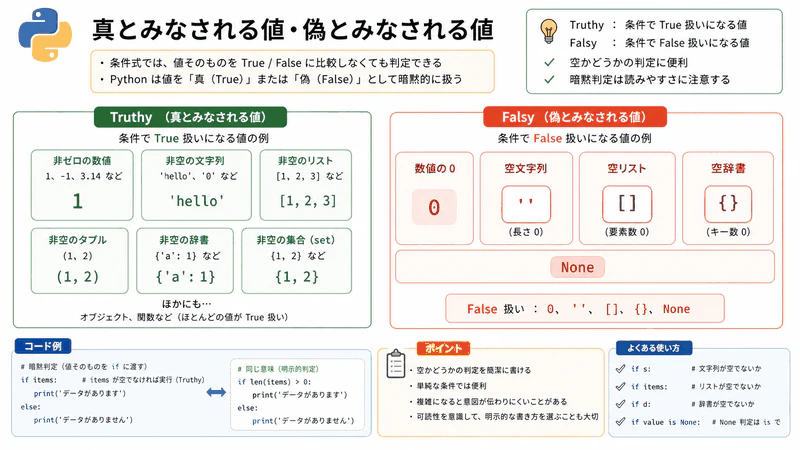The height and width of the screenshot is (450, 800).
Task: Click the title 真とみなされる値・偽とみなされる値
Action: coord(293,30)
